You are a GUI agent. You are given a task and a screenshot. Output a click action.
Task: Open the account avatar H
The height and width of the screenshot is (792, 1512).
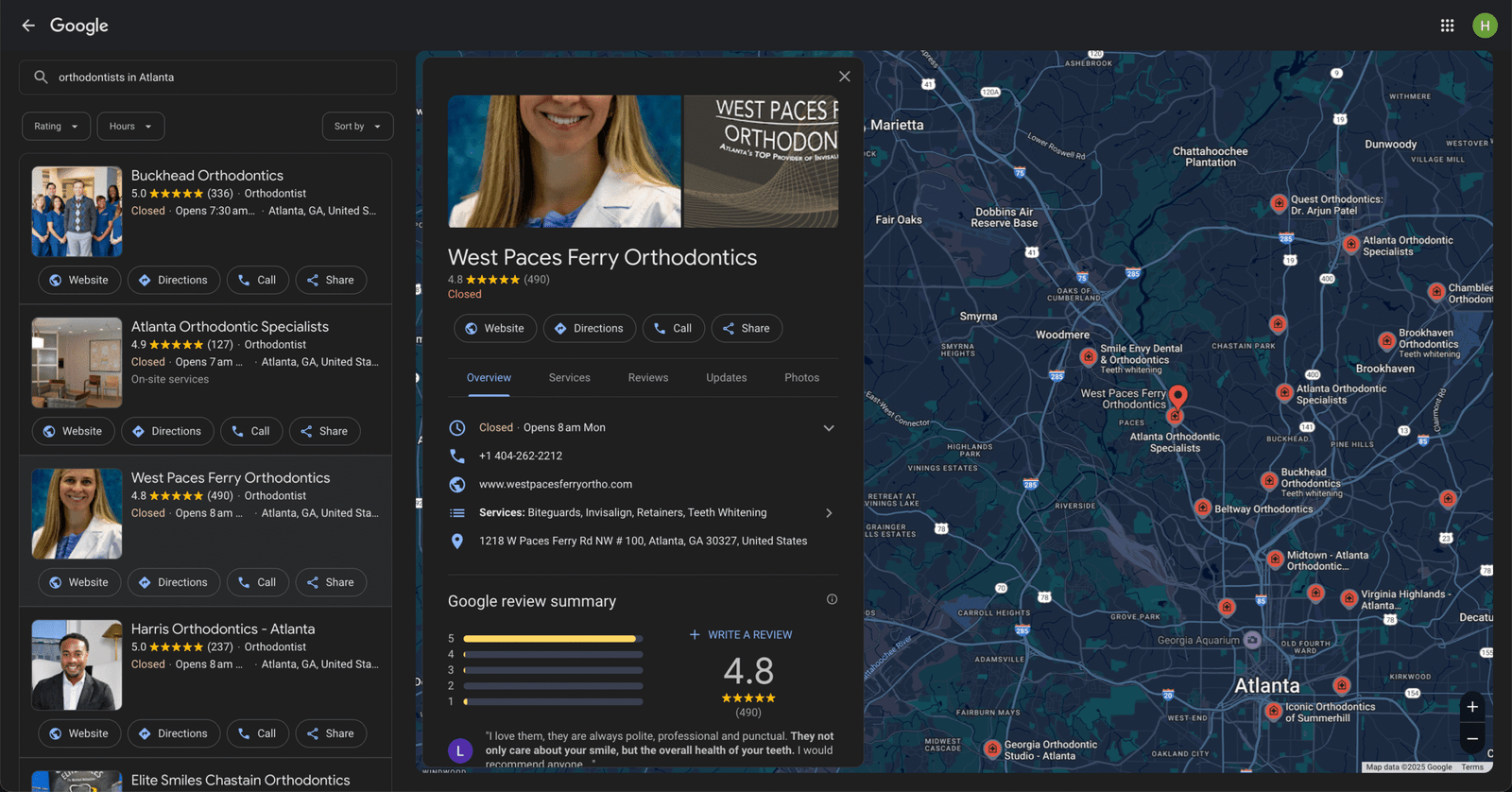[x=1485, y=26]
